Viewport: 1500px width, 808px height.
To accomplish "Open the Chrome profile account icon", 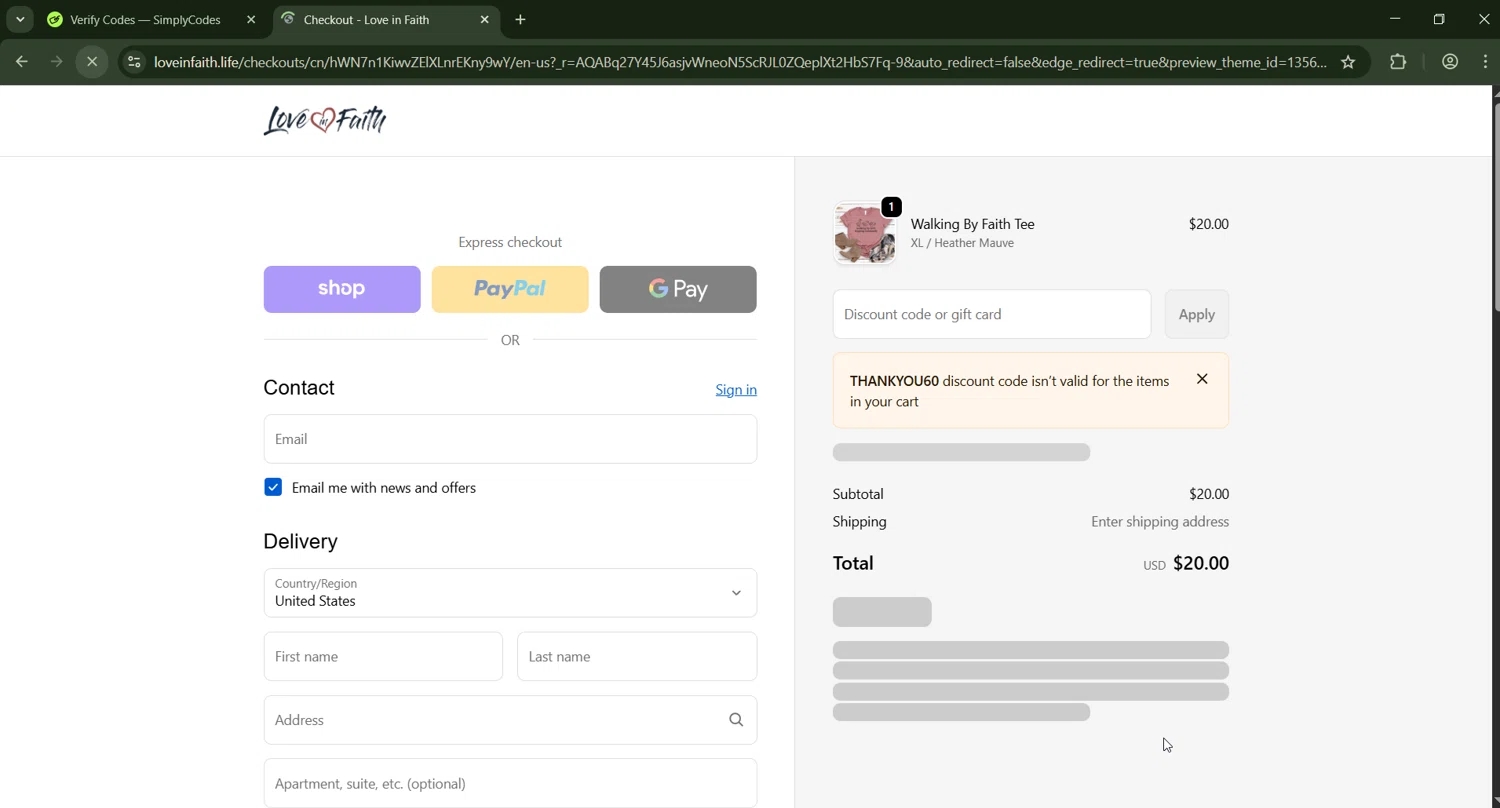I will pyautogui.click(x=1450, y=62).
